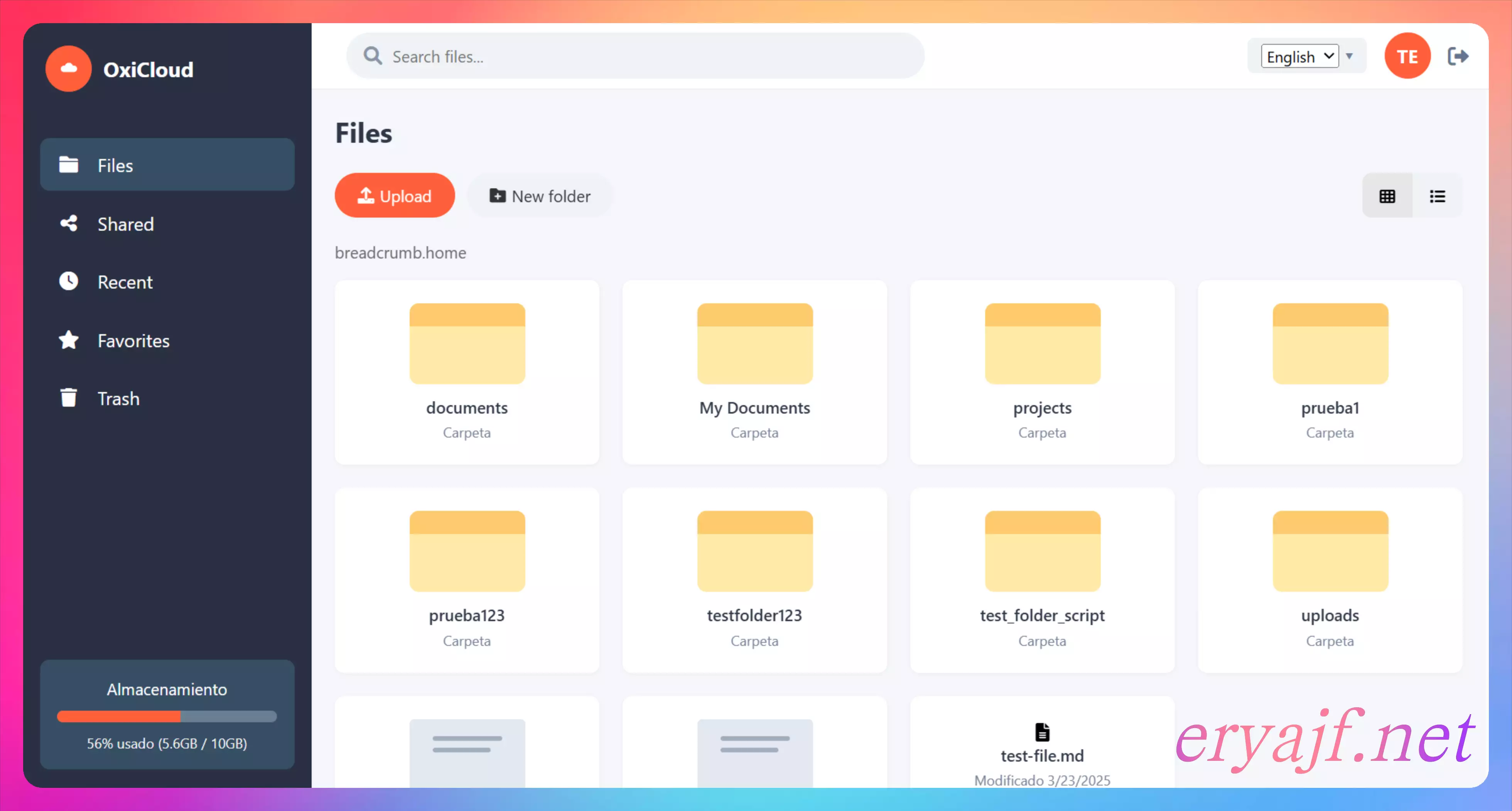The width and height of the screenshot is (1512, 811).
Task: Select the first document thumbnail at the bottom
Action: click(467, 753)
